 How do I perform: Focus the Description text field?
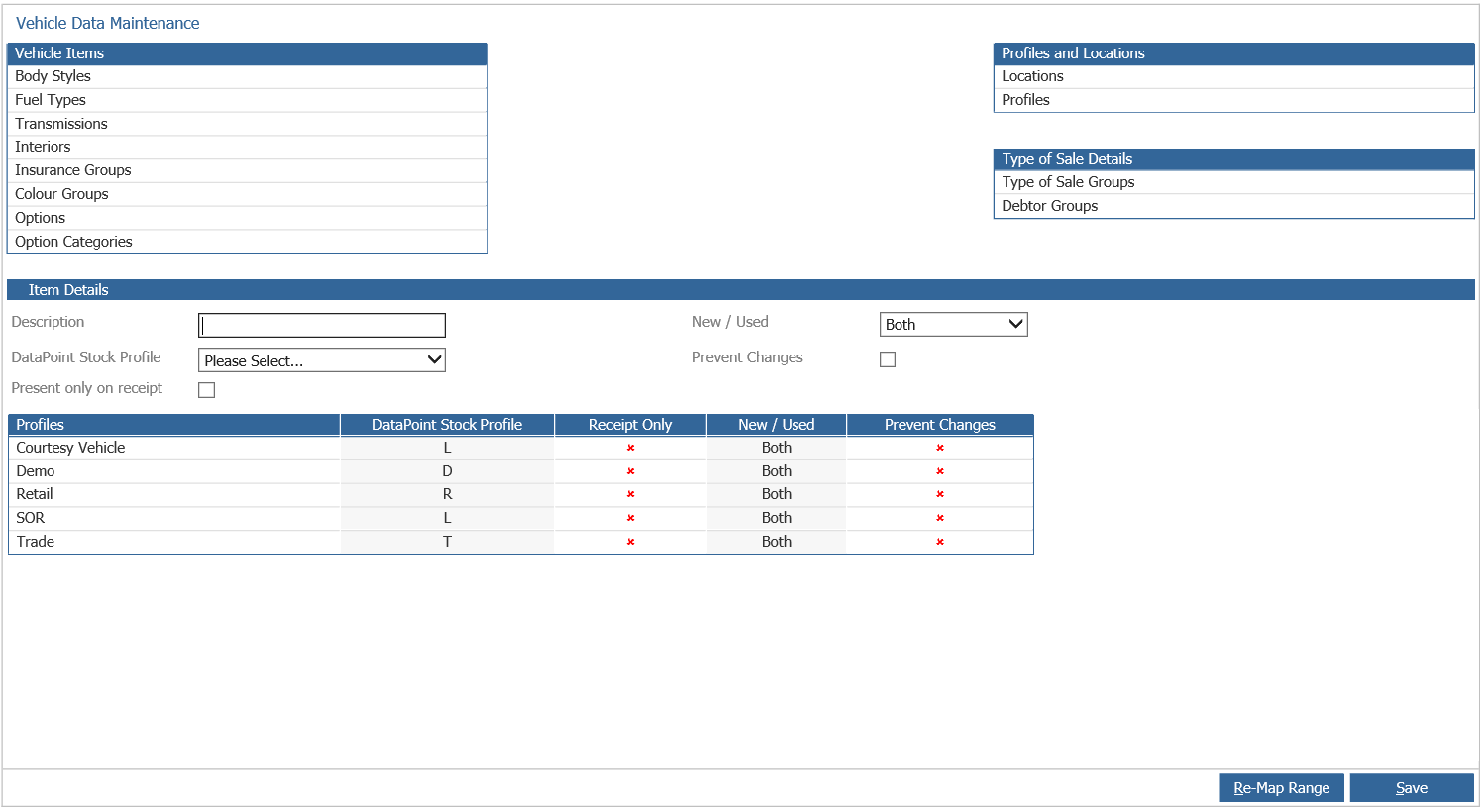pyautogui.click(x=322, y=326)
